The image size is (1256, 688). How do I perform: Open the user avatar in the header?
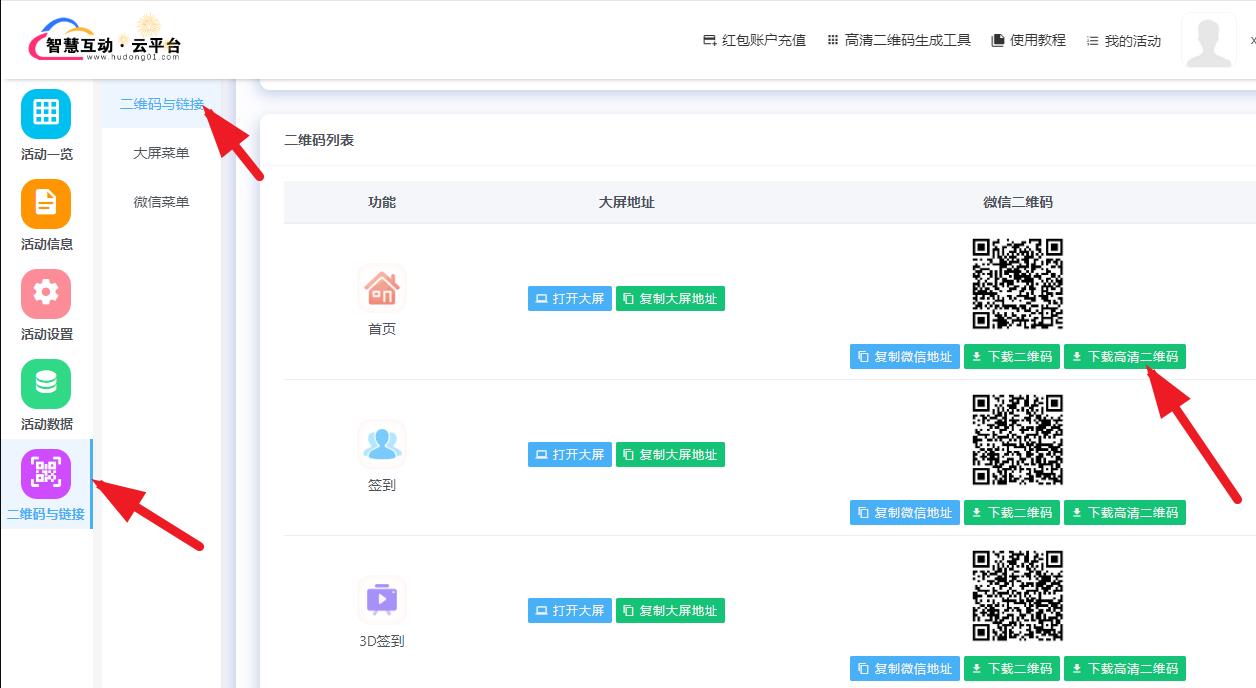1209,41
